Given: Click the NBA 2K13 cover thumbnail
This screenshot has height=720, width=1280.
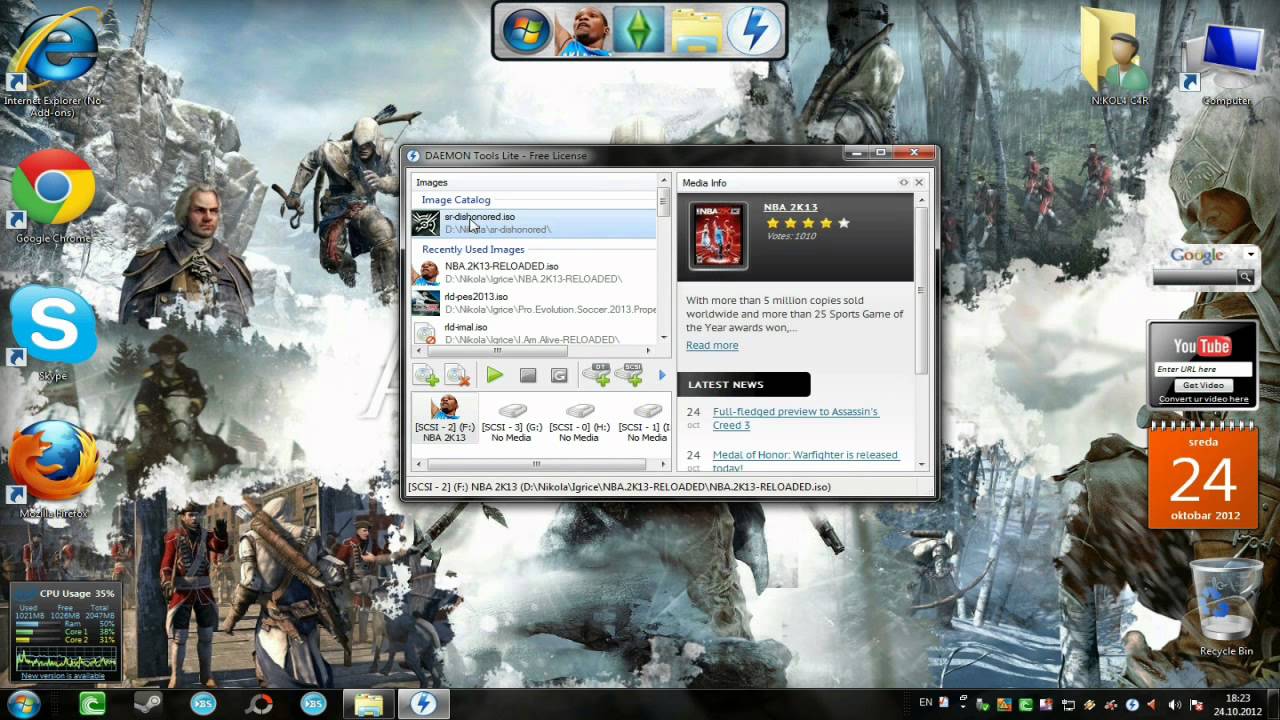Looking at the screenshot, I should point(718,234).
